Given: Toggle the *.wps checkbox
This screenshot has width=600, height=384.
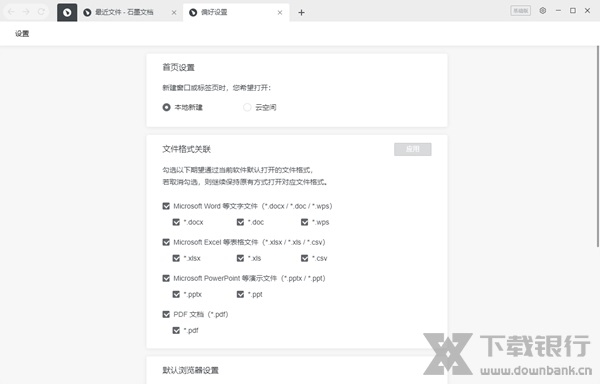Looking at the screenshot, I should pos(305,222).
